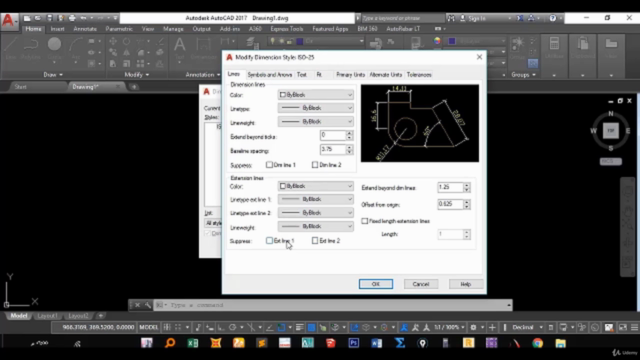Open Photoshop from the taskbar
Image resolution: width=640 pixels, height=360 pixels.
(x=354, y=343)
